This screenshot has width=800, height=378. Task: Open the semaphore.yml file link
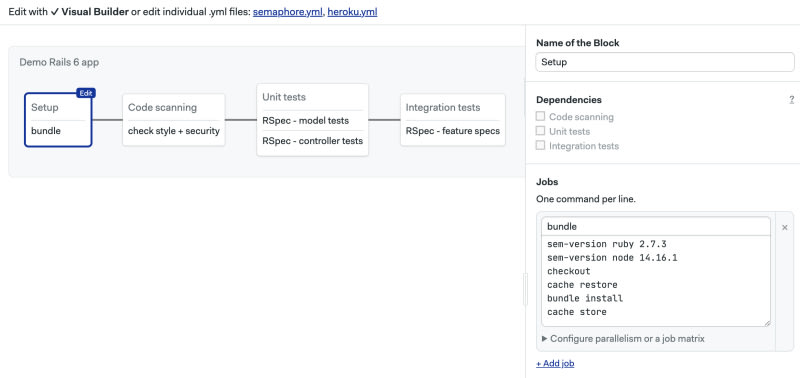[x=288, y=12]
